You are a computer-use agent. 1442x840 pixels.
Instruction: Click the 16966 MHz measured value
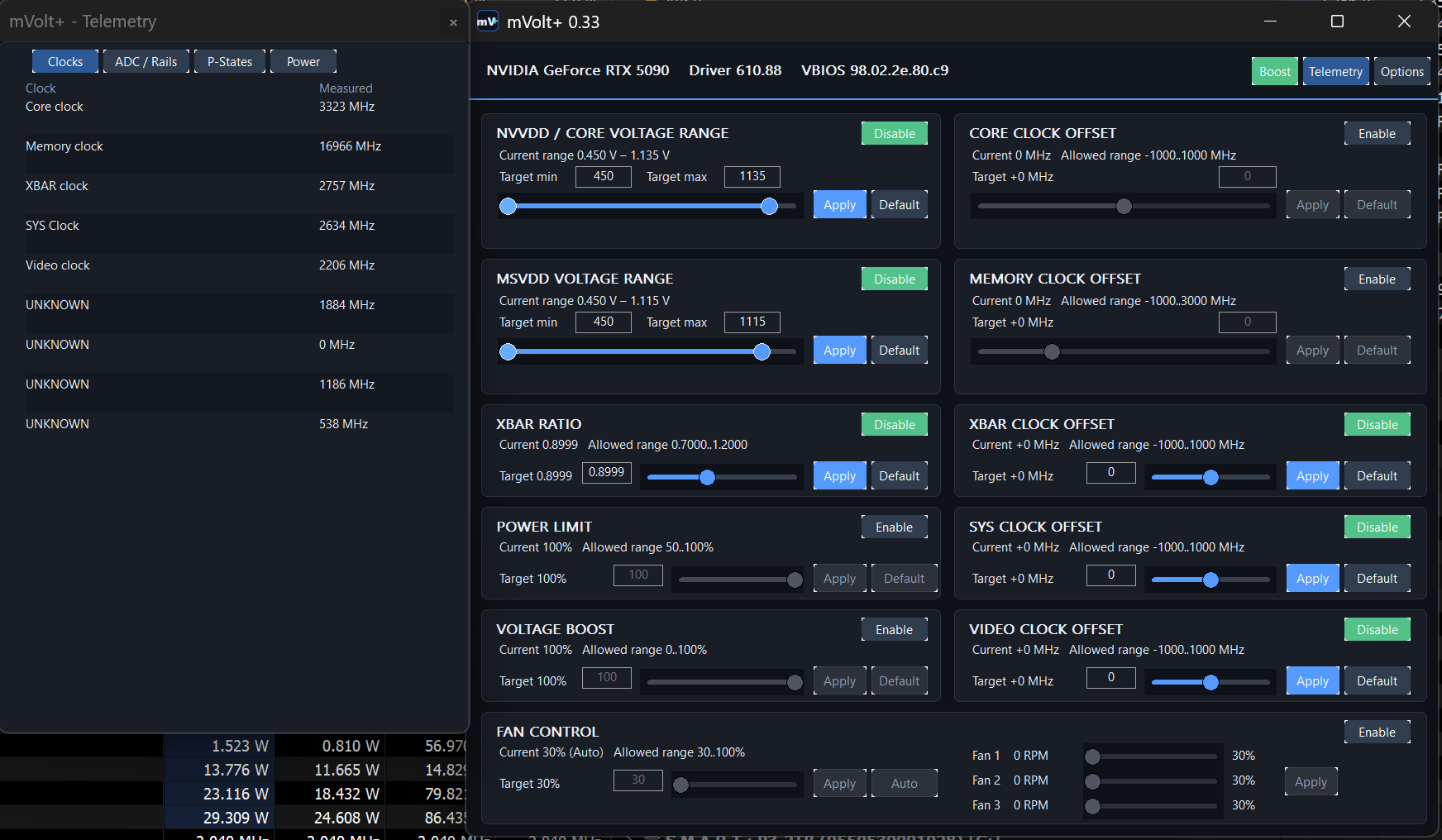[350, 146]
